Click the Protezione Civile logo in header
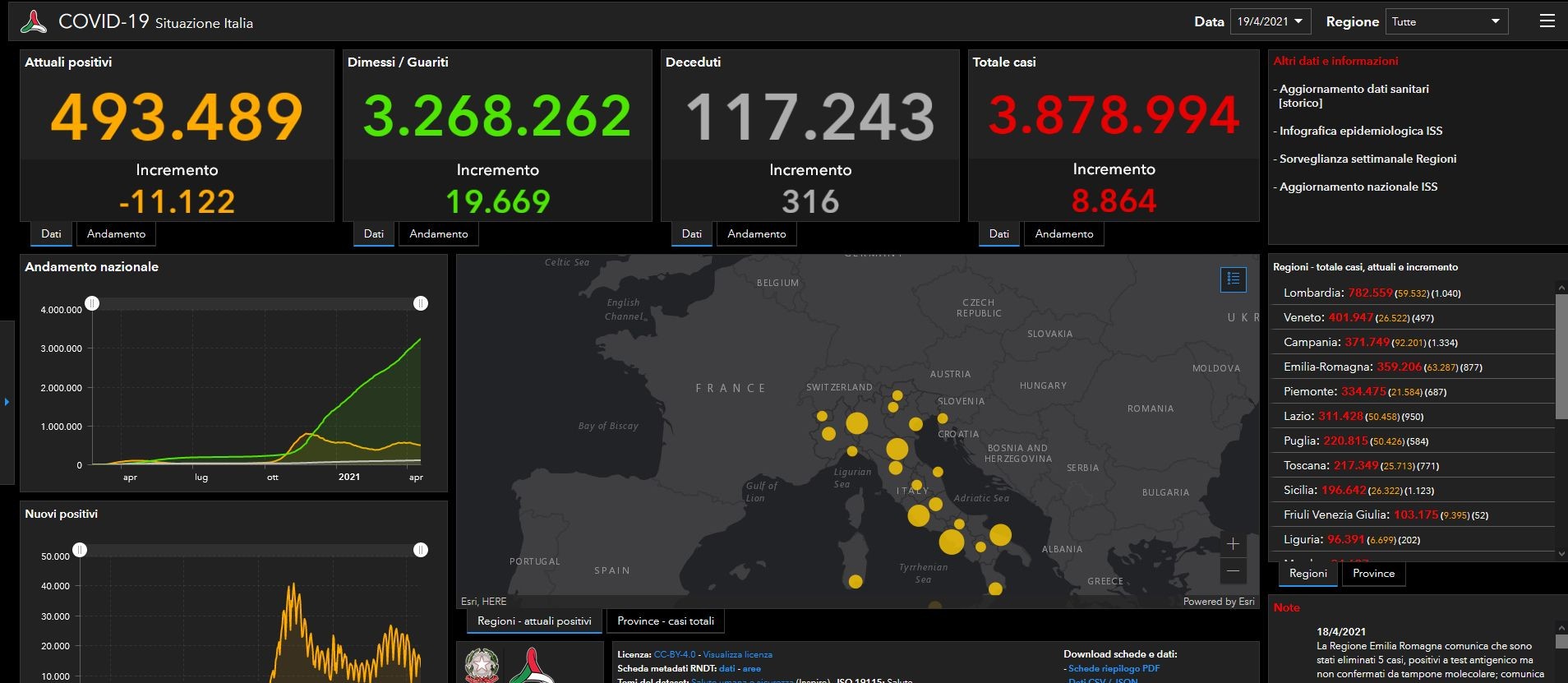 (34, 21)
